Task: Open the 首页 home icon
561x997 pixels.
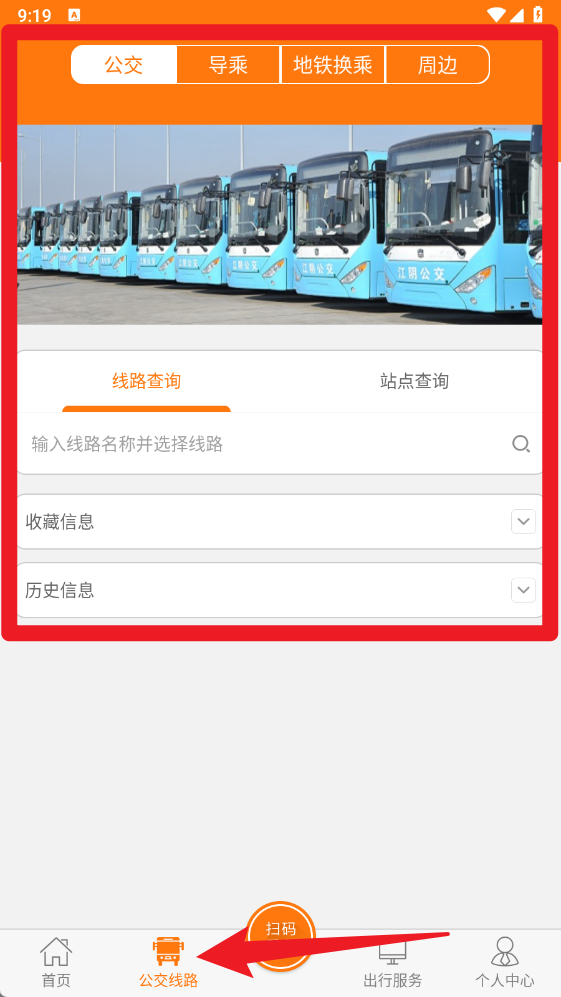Action: click(x=56, y=951)
